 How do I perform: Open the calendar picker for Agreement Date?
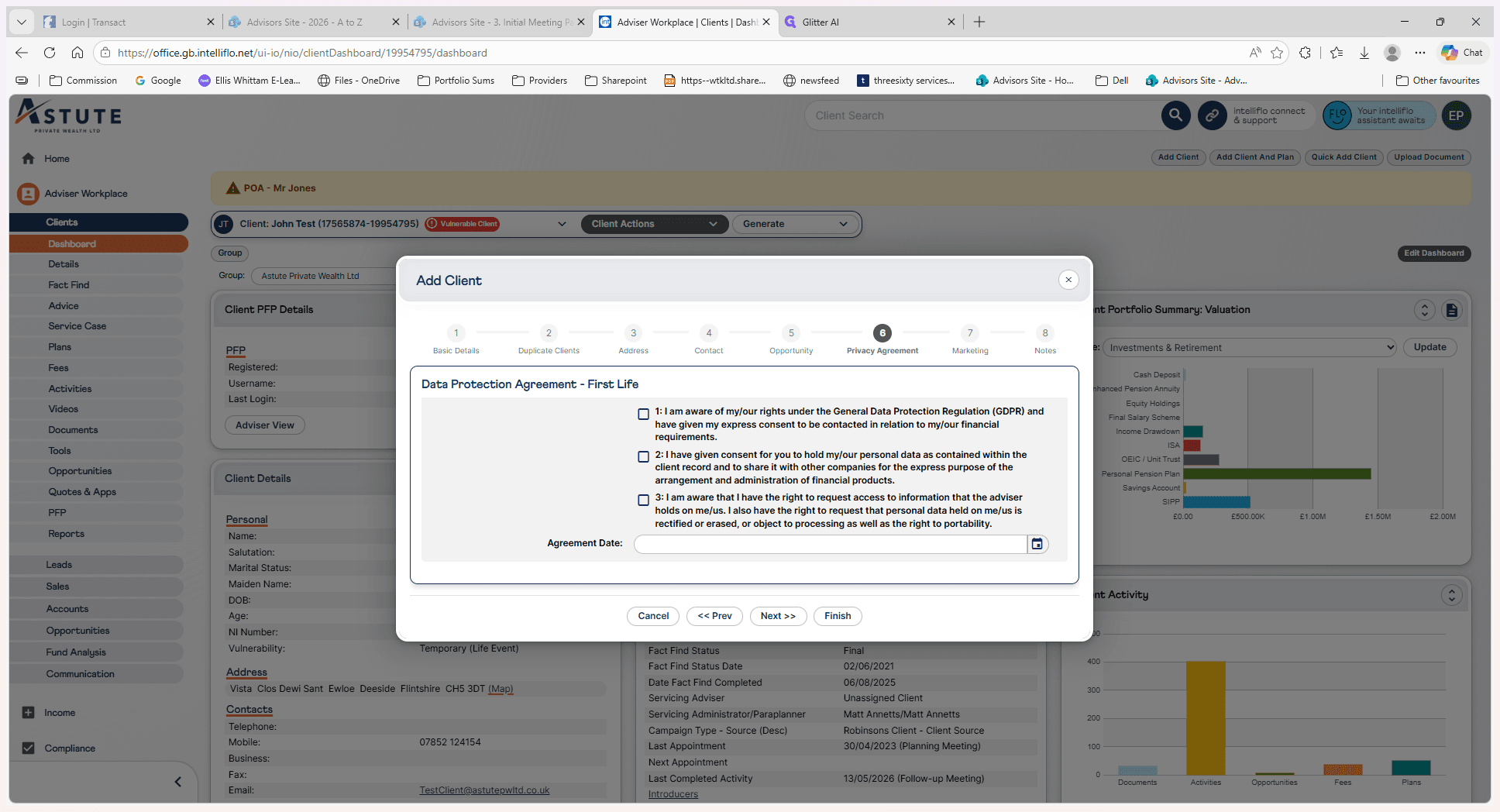click(1037, 544)
